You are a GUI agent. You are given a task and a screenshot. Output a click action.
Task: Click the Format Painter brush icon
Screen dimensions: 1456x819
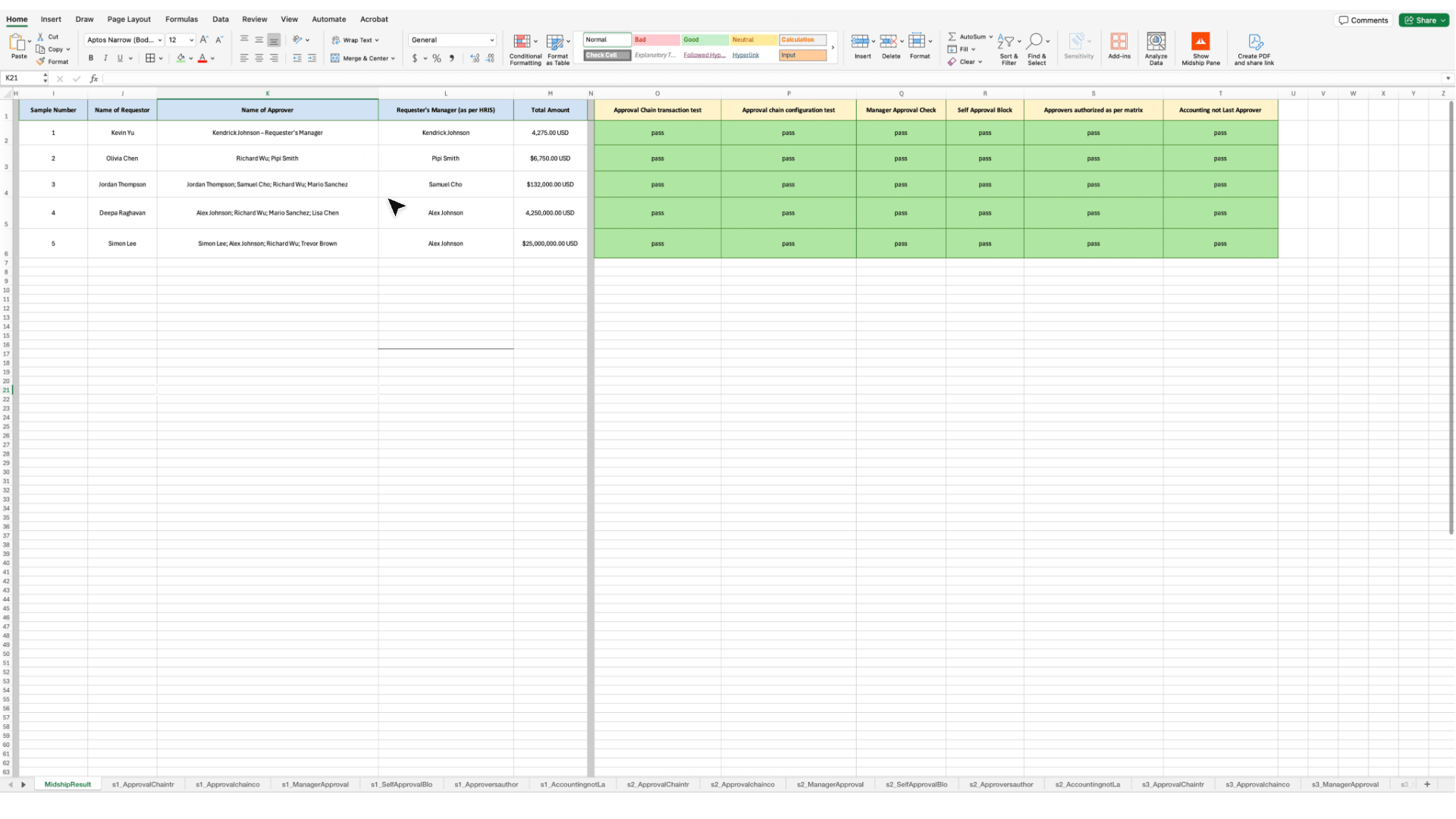(x=42, y=61)
